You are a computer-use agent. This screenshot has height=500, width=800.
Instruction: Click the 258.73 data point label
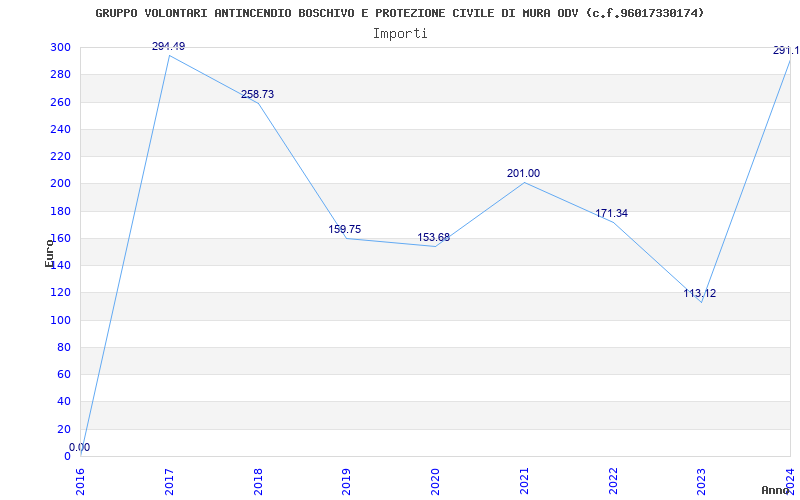258,94
